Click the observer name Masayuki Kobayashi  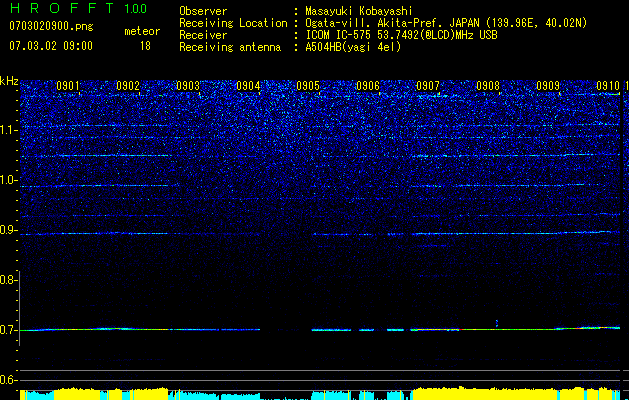click(x=359, y=11)
